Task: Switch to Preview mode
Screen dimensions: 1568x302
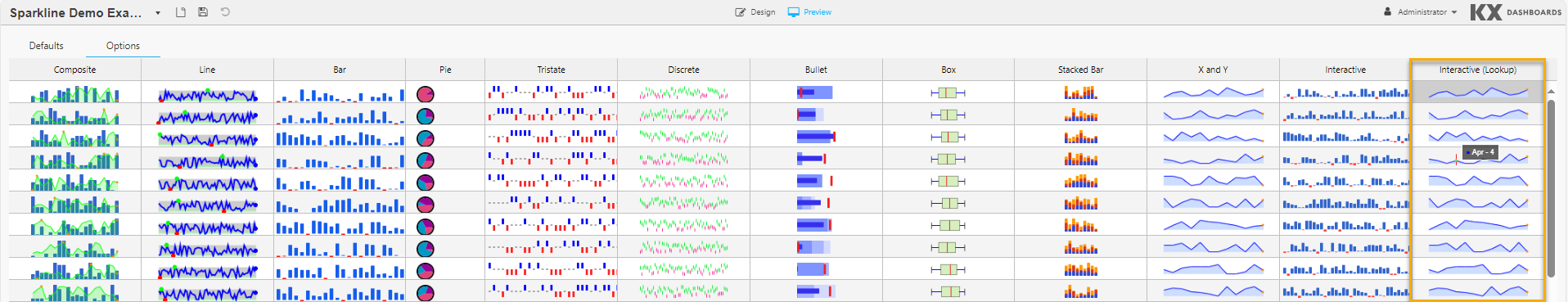Action: tap(809, 12)
